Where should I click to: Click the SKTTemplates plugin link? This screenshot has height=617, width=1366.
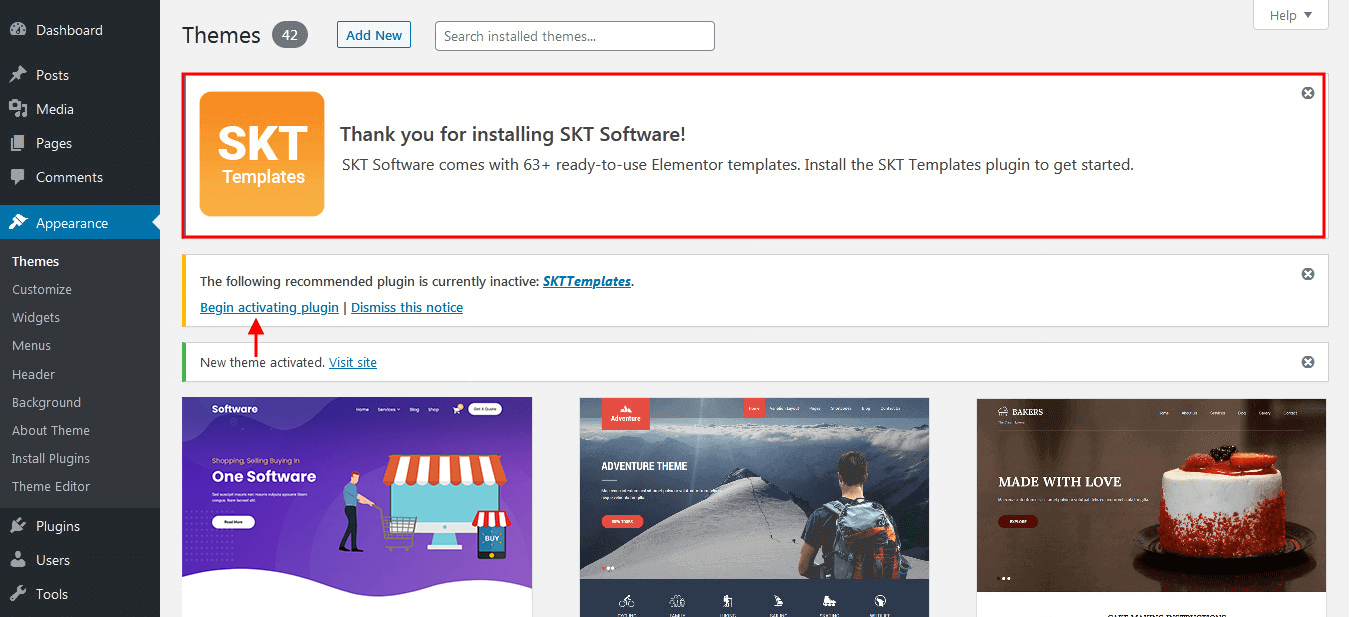587,281
